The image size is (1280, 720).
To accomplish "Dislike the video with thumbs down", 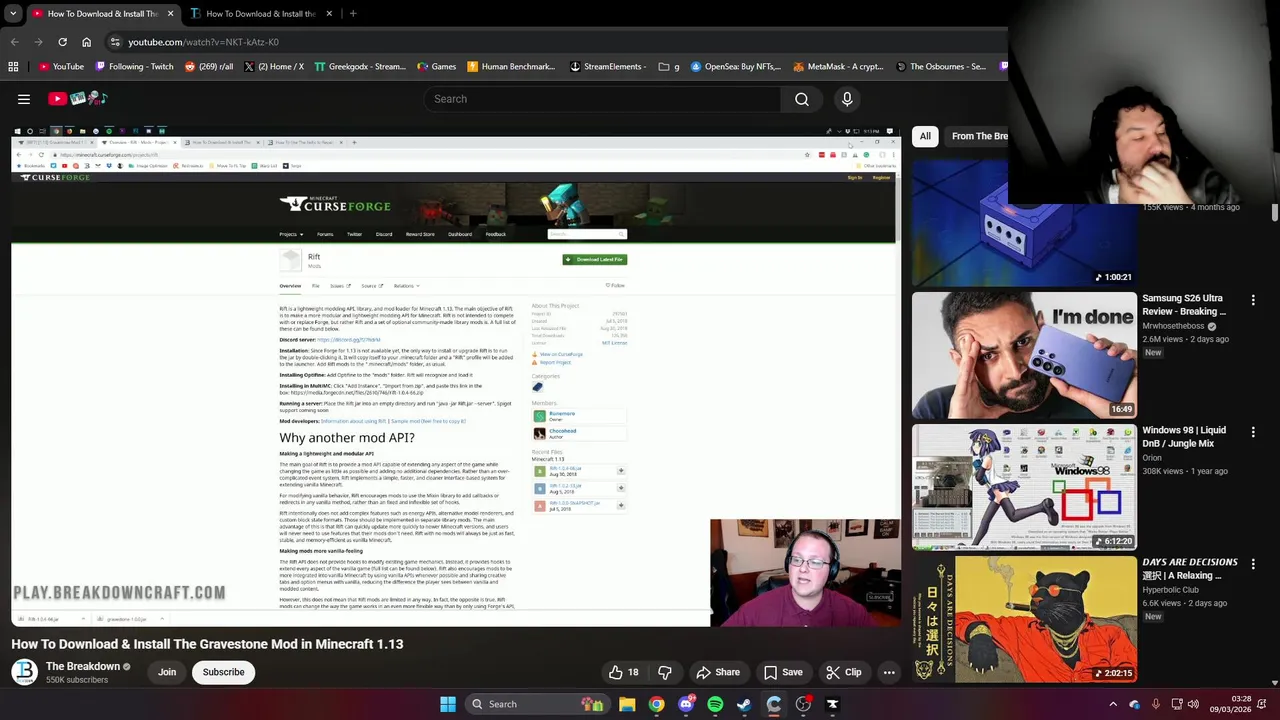I will (664, 672).
